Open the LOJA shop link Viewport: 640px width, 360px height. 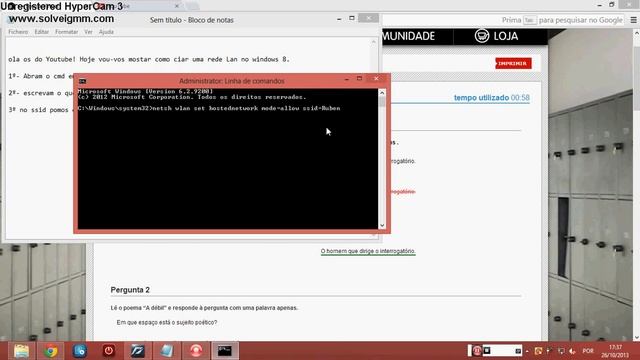point(496,36)
